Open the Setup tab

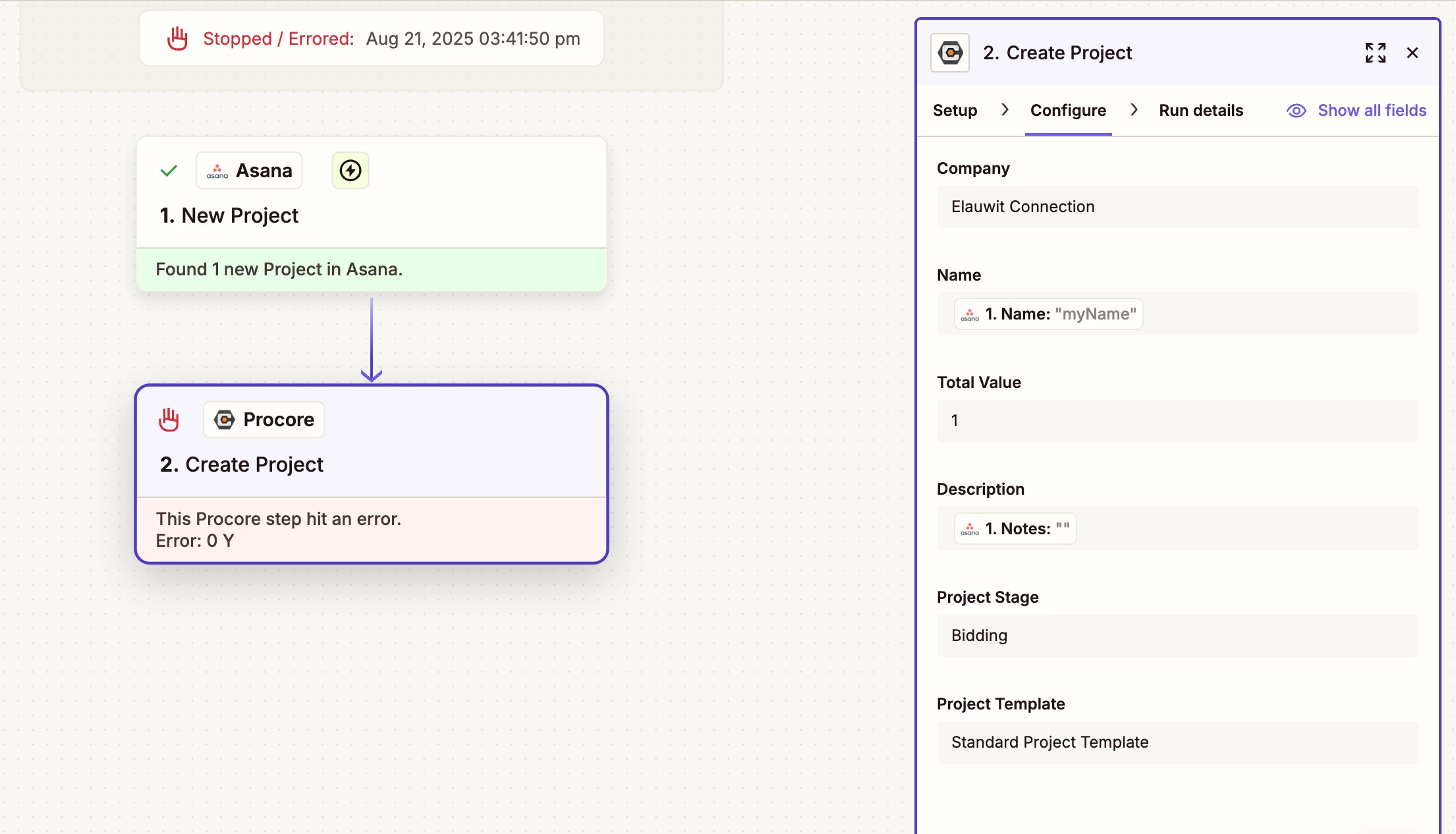point(955,111)
